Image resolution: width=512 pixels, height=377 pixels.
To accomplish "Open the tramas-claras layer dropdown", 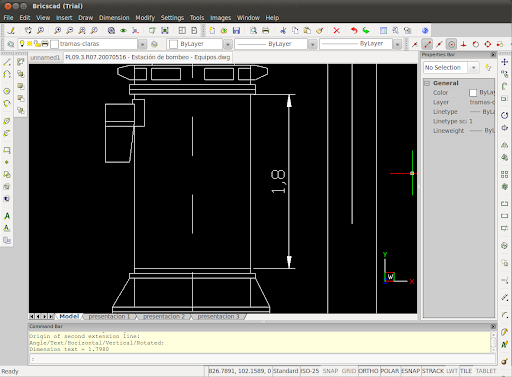I will click(x=143, y=44).
